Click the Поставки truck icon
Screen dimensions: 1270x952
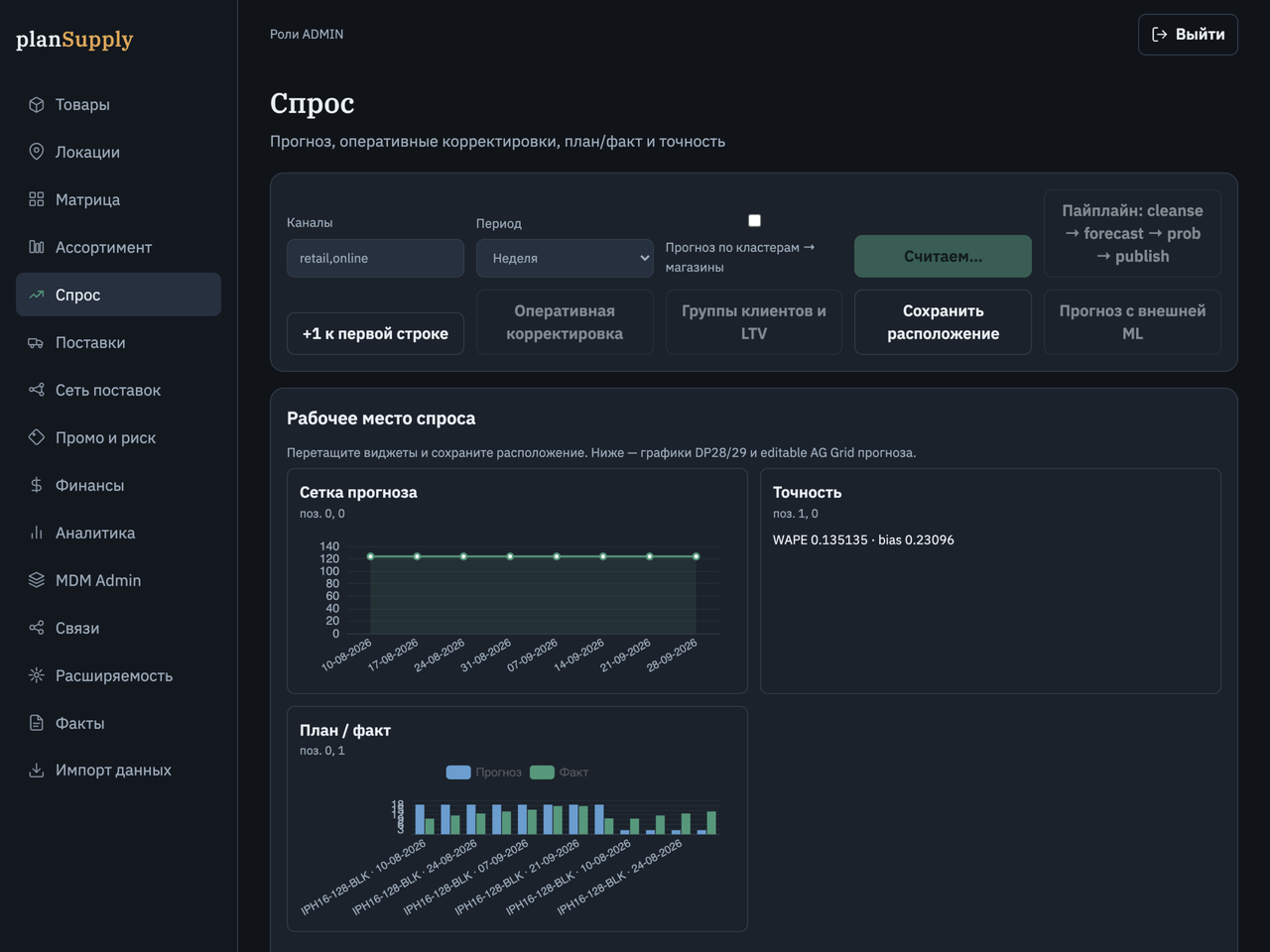(x=37, y=342)
